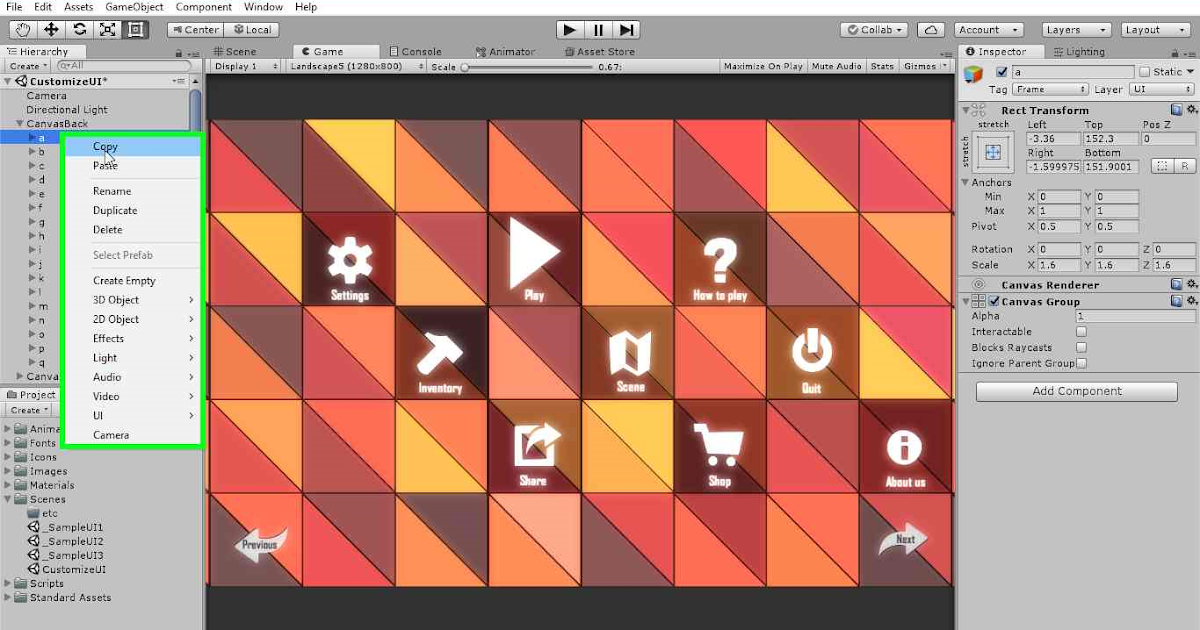Viewport: 1200px width, 630px height.
Task: Click the Add Component button
Action: point(1075,390)
